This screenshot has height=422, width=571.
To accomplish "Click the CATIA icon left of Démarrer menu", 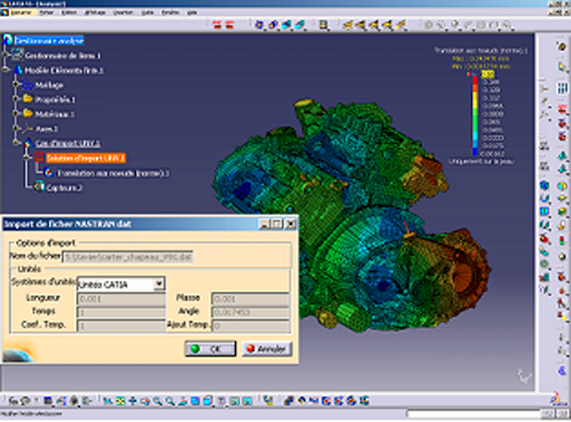I will [x=4, y=12].
